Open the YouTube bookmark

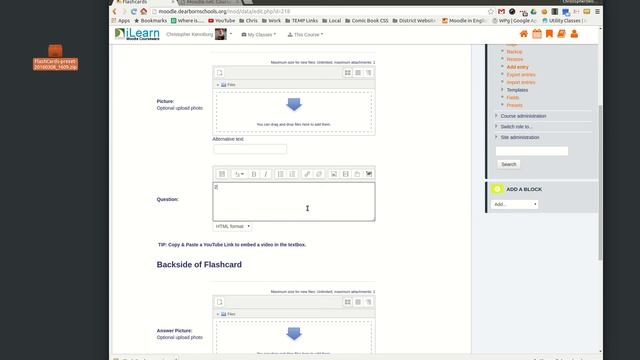pyautogui.click(x=222, y=20)
